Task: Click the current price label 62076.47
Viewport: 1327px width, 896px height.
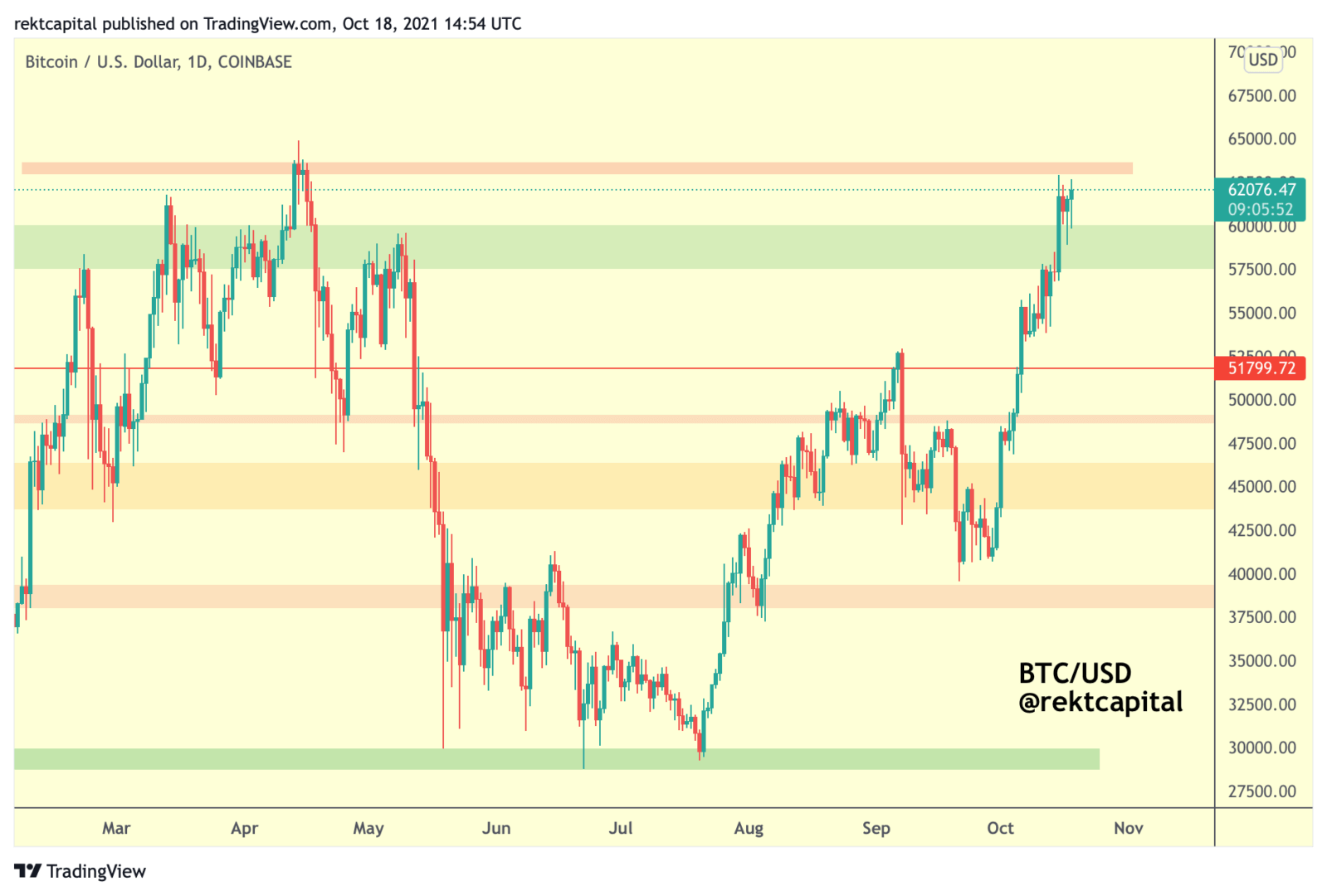Action: 1261,190
